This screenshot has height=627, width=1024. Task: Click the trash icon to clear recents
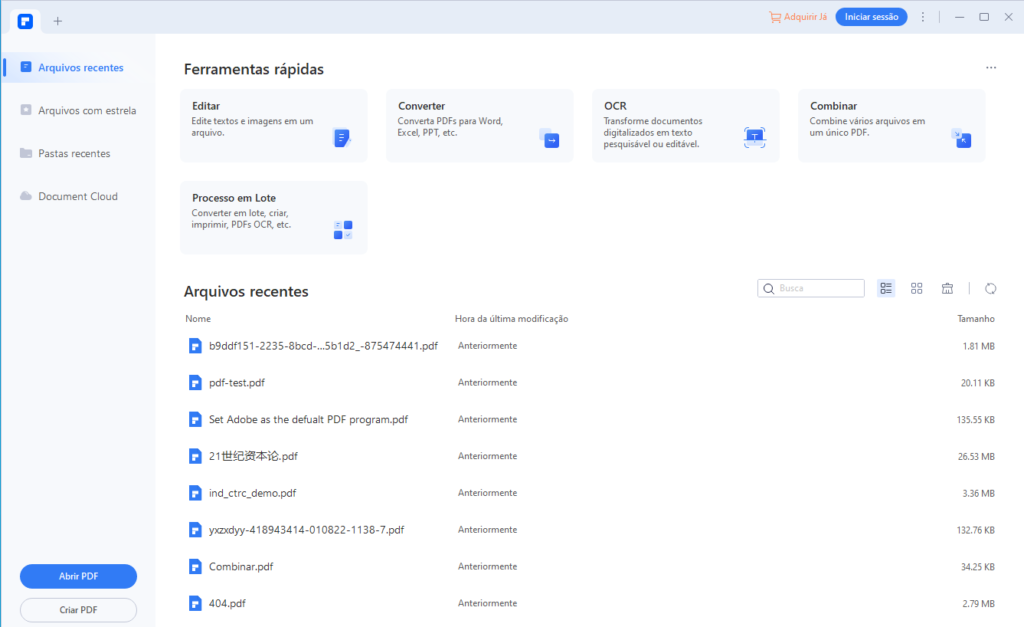click(947, 288)
